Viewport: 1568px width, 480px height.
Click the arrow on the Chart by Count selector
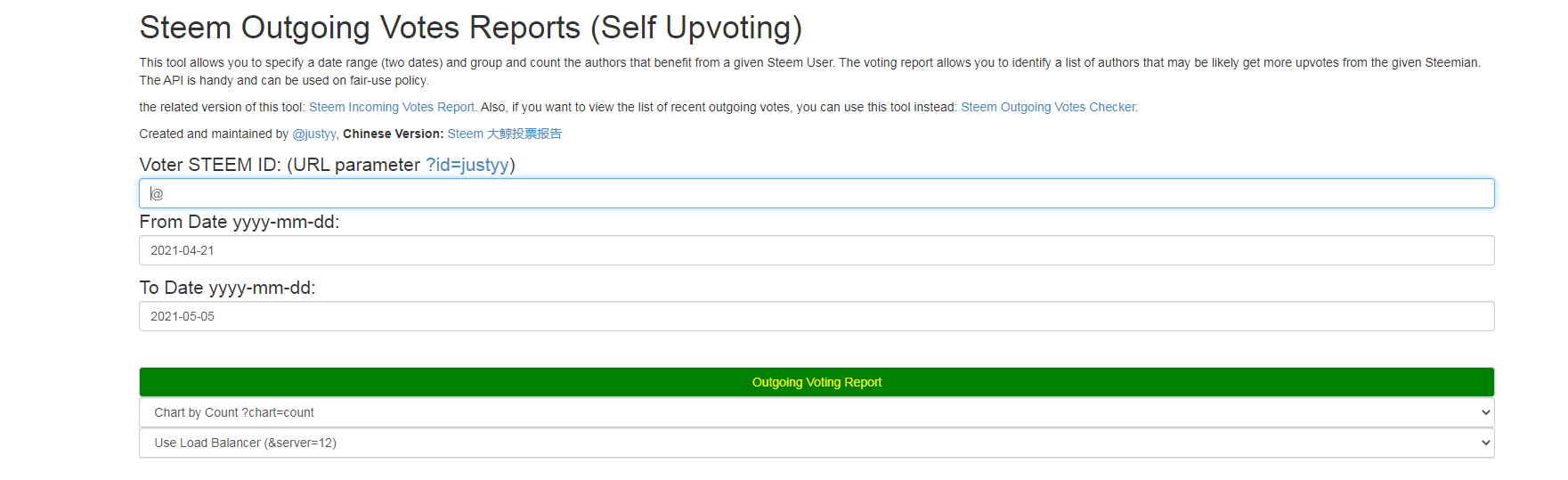(1485, 412)
